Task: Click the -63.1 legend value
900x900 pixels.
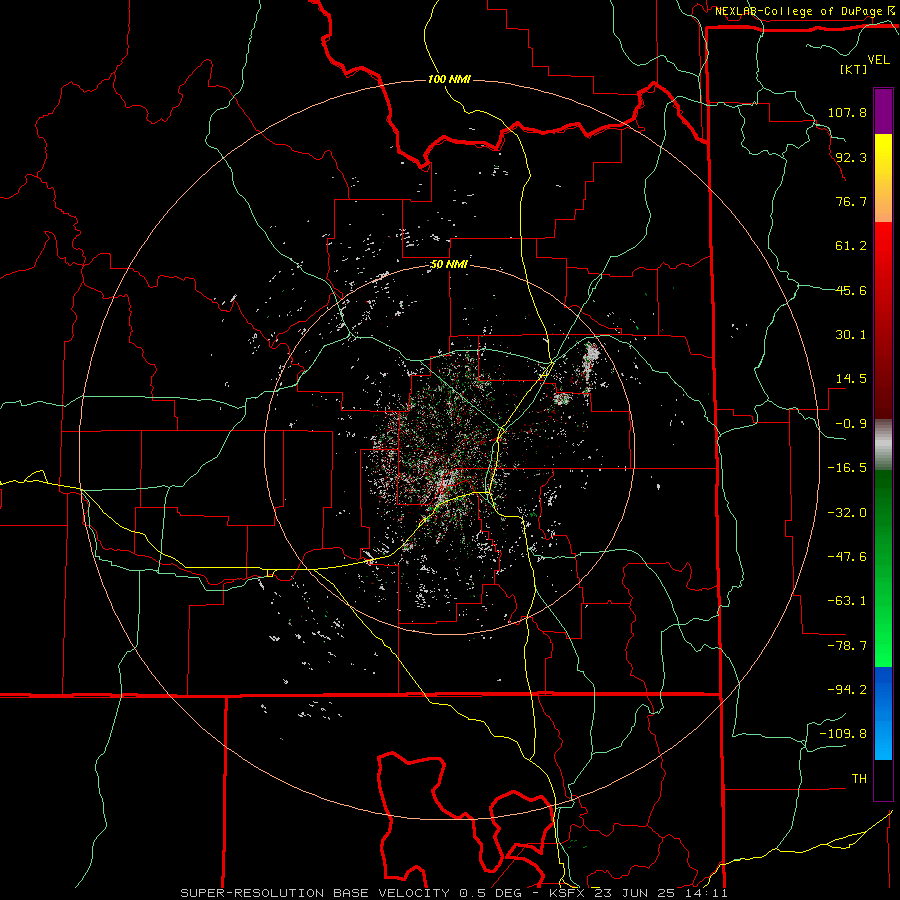Action: coord(847,601)
